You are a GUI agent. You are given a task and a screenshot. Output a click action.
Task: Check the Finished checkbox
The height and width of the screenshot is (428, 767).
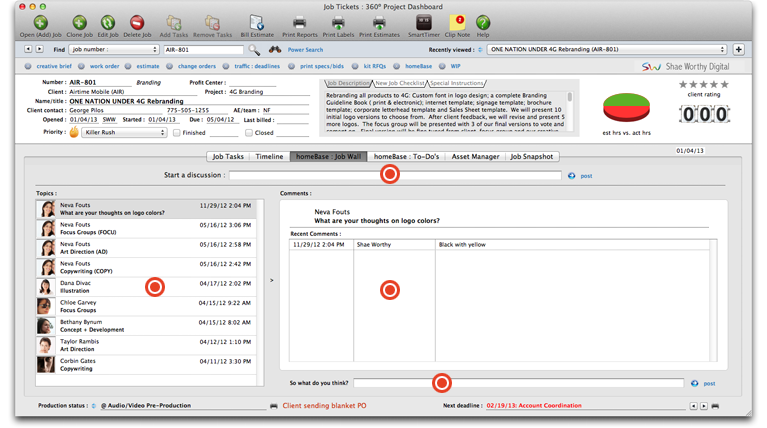click(x=177, y=132)
